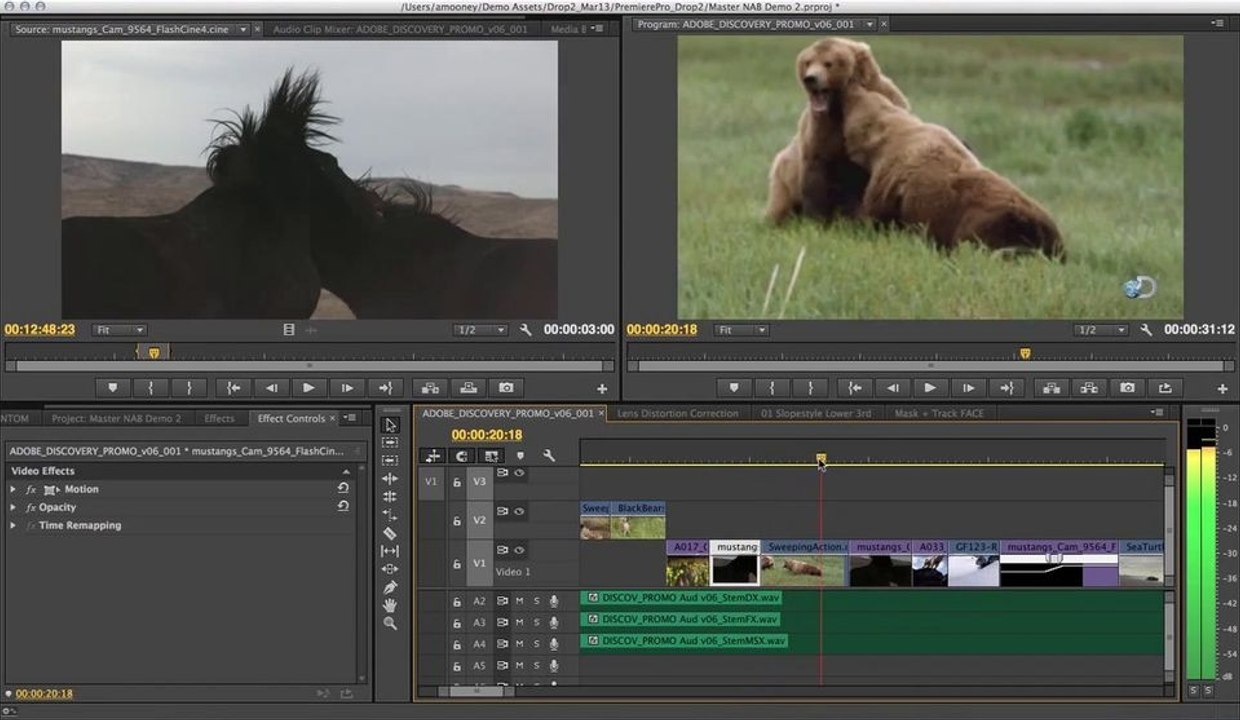
Task: Select the Pen tool in toolbox
Action: coord(390,587)
